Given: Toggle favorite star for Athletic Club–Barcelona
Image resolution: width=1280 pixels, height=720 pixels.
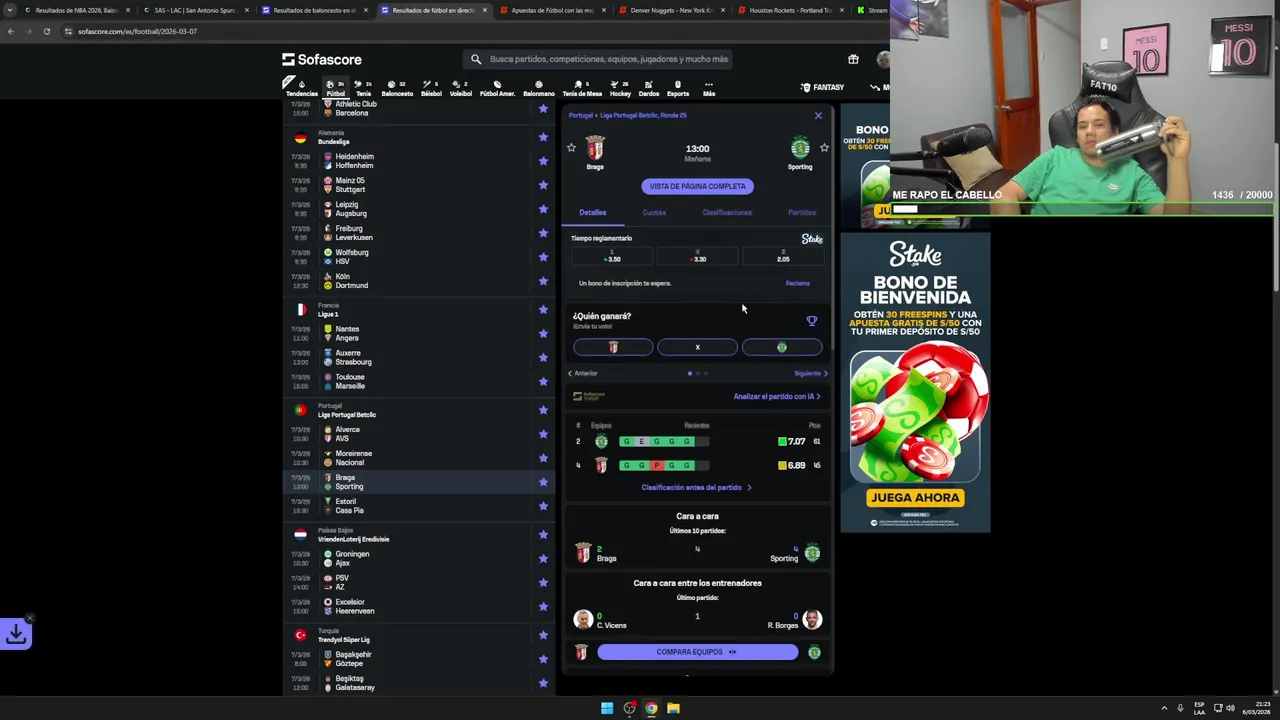Looking at the screenshot, I should coord(543,109).
